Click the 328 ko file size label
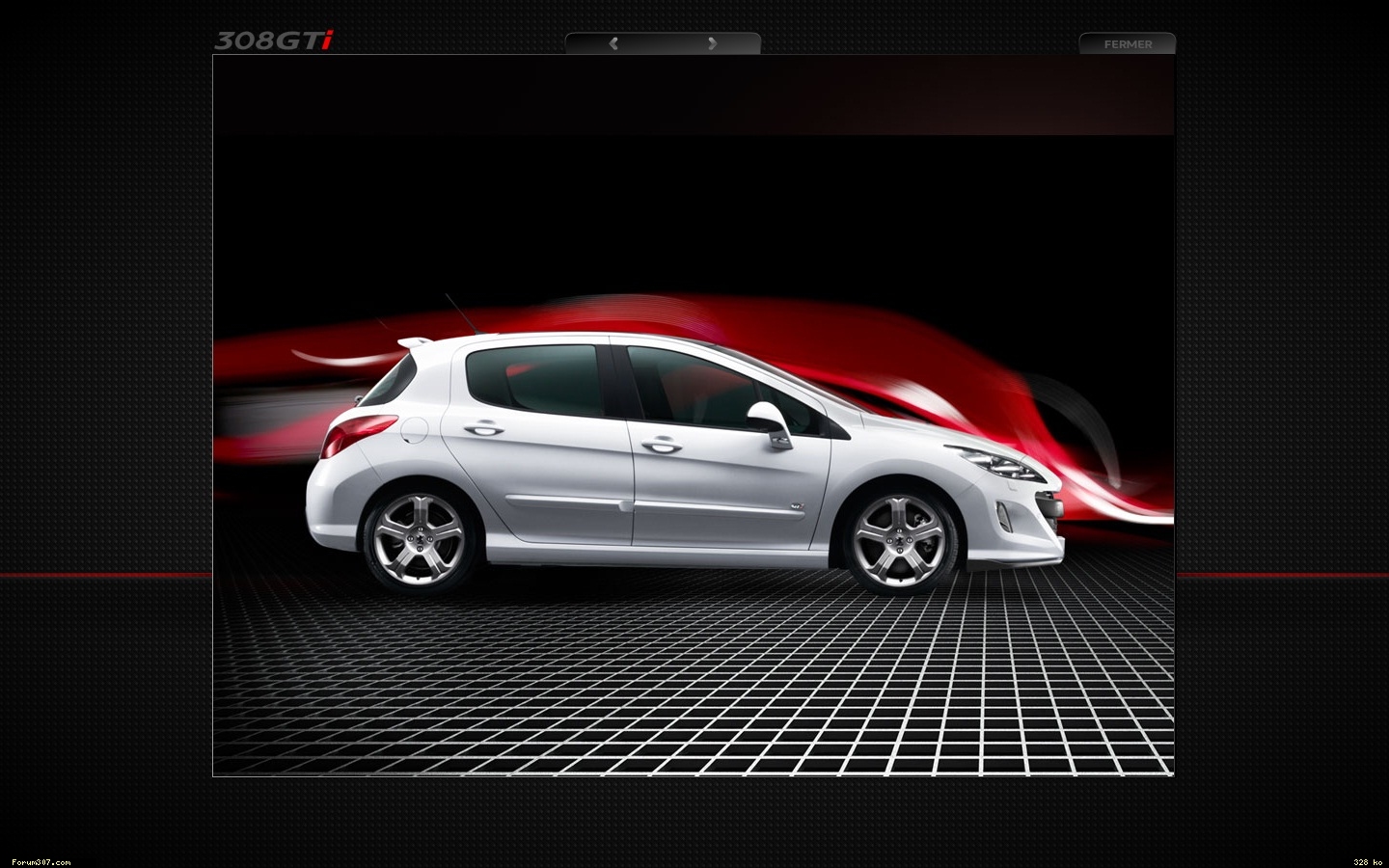This screenshot has width=1389, height=868. click(1367, 861)
